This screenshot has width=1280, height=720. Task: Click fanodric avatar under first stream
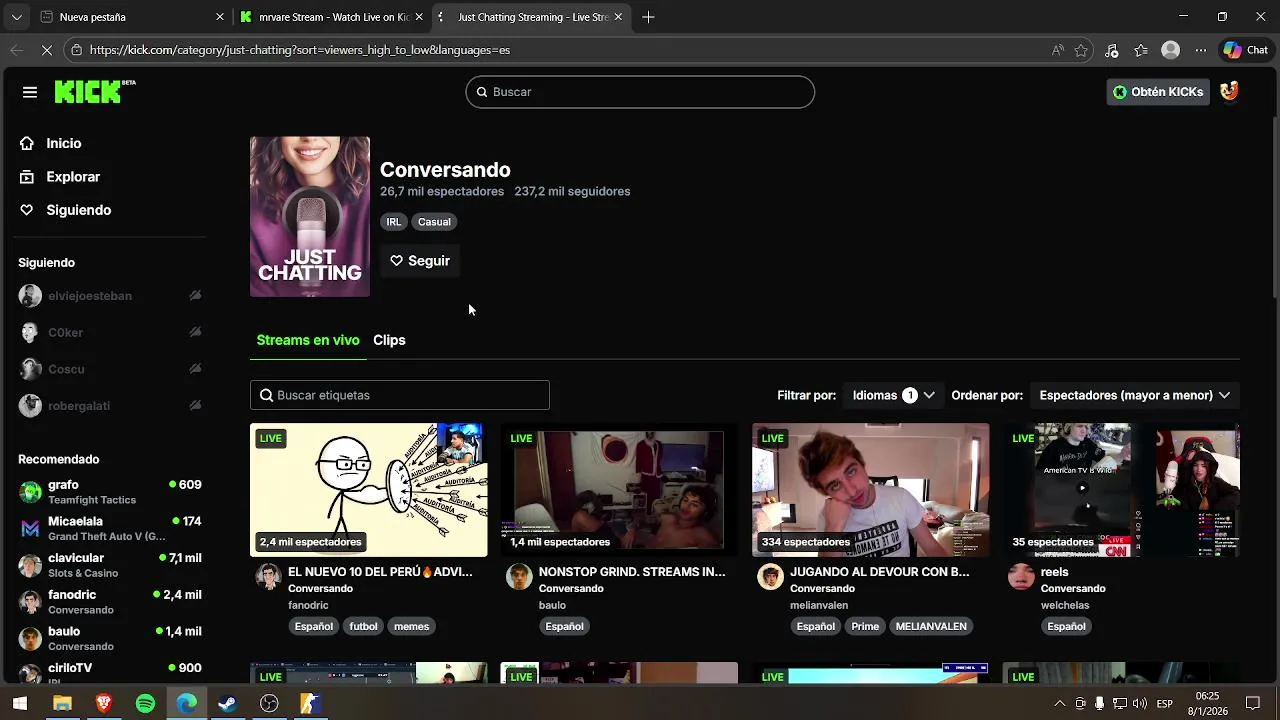coord(268,576)
